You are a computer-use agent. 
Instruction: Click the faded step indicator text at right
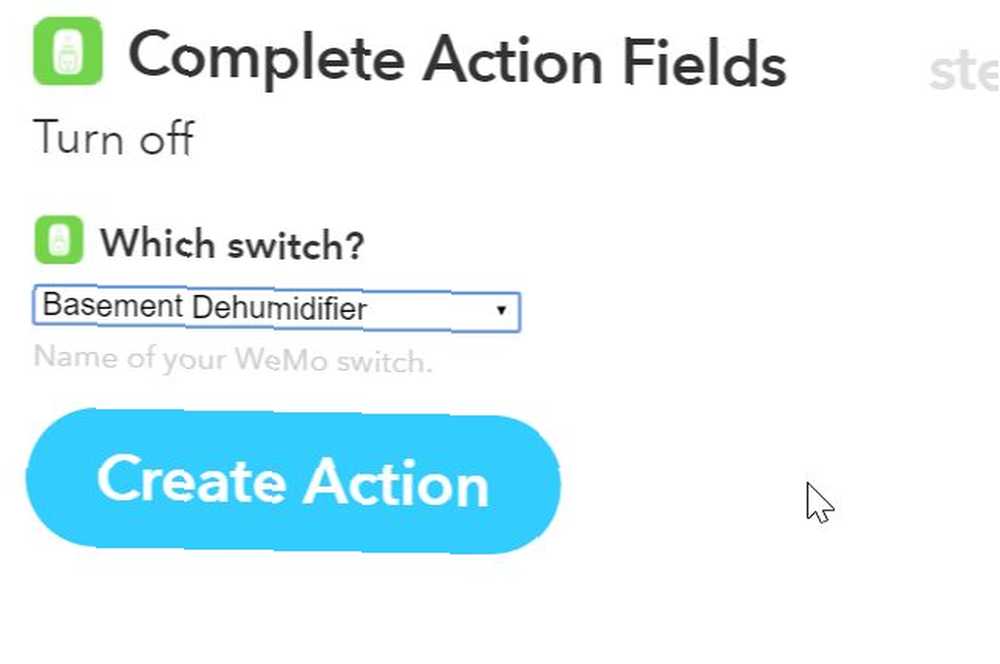[964, 72]
